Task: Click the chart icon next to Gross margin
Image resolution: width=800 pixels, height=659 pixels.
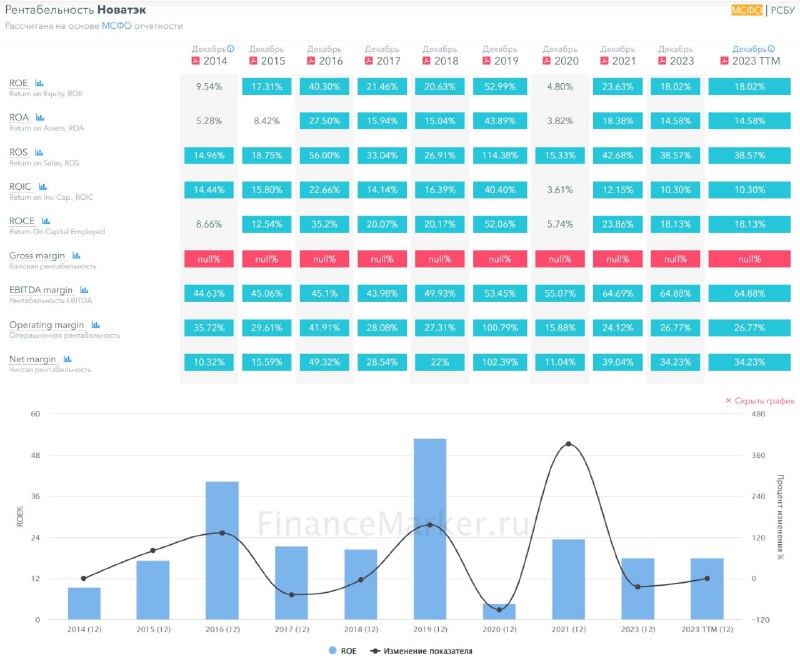Action: click(76, 256)
